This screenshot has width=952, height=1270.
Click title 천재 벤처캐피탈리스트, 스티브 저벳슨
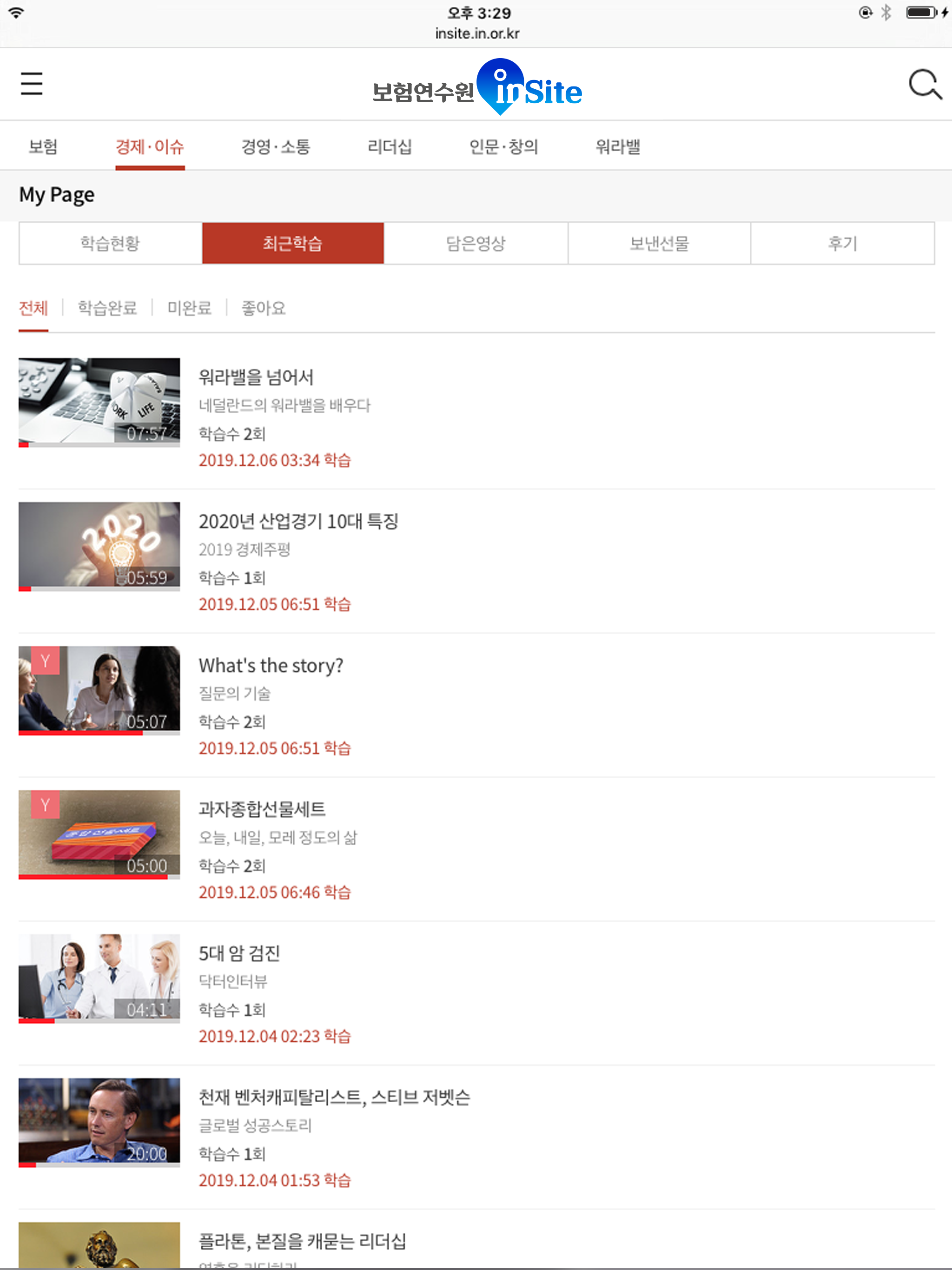pos(335,1098)
